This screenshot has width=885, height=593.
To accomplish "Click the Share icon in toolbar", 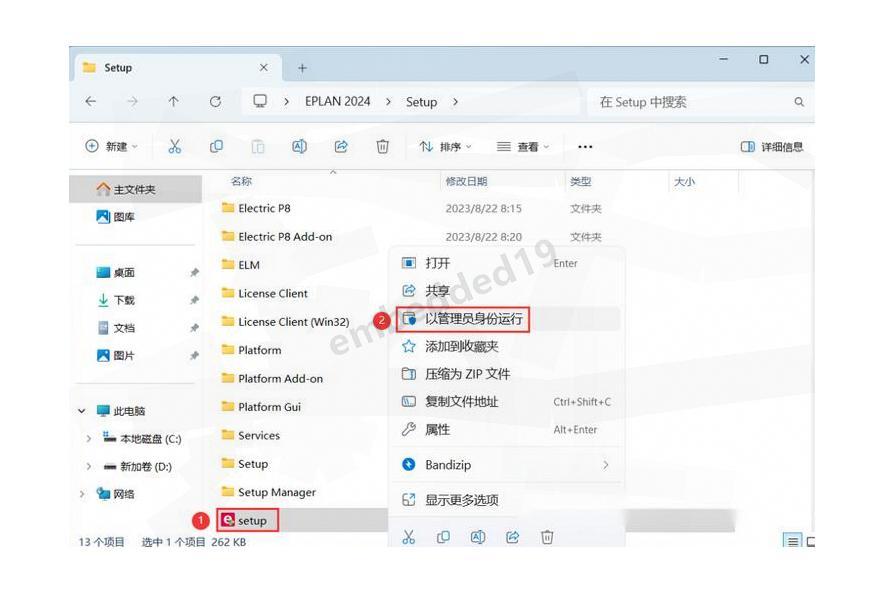I will [x=341, y=147].
